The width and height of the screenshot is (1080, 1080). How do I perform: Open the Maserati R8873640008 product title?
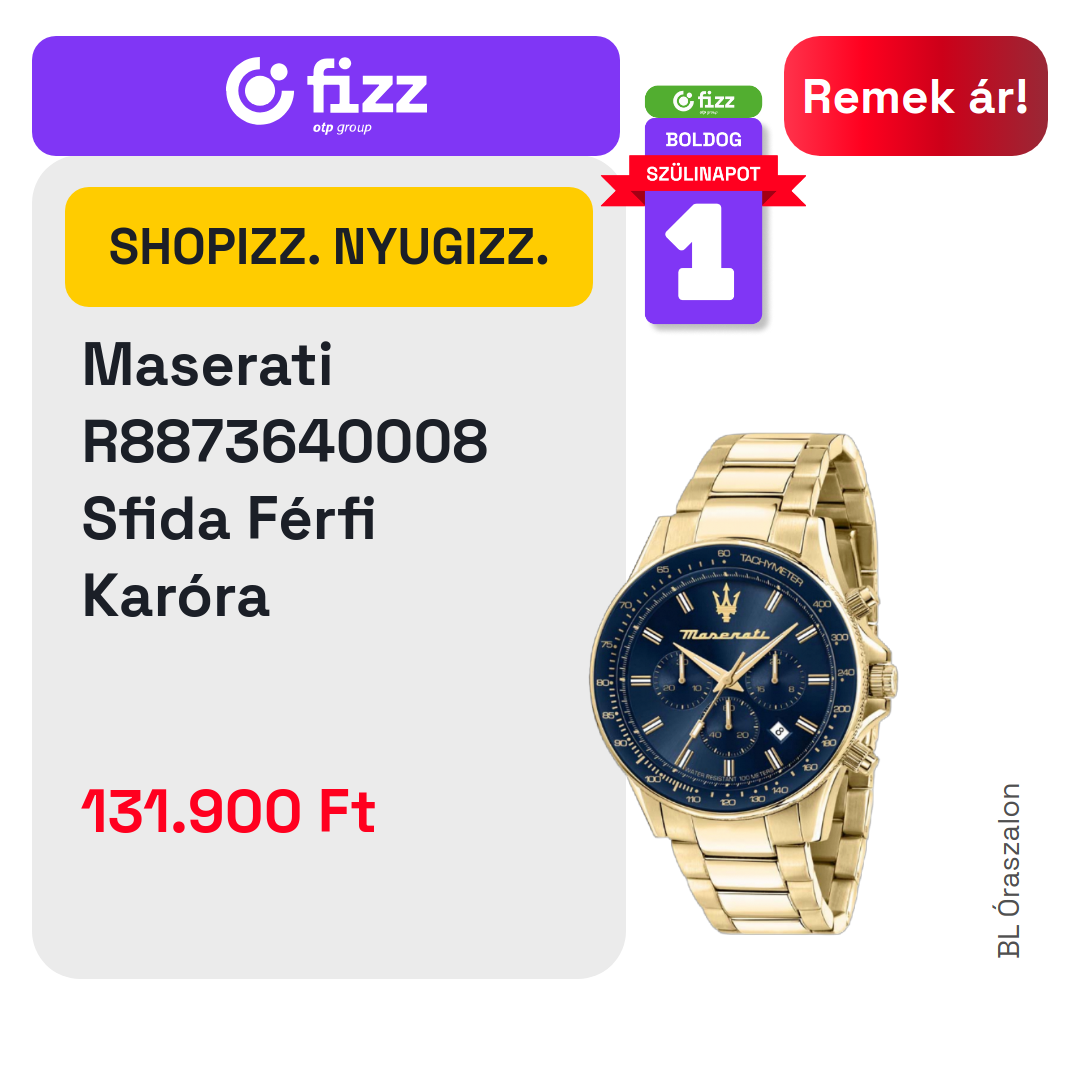284,480
